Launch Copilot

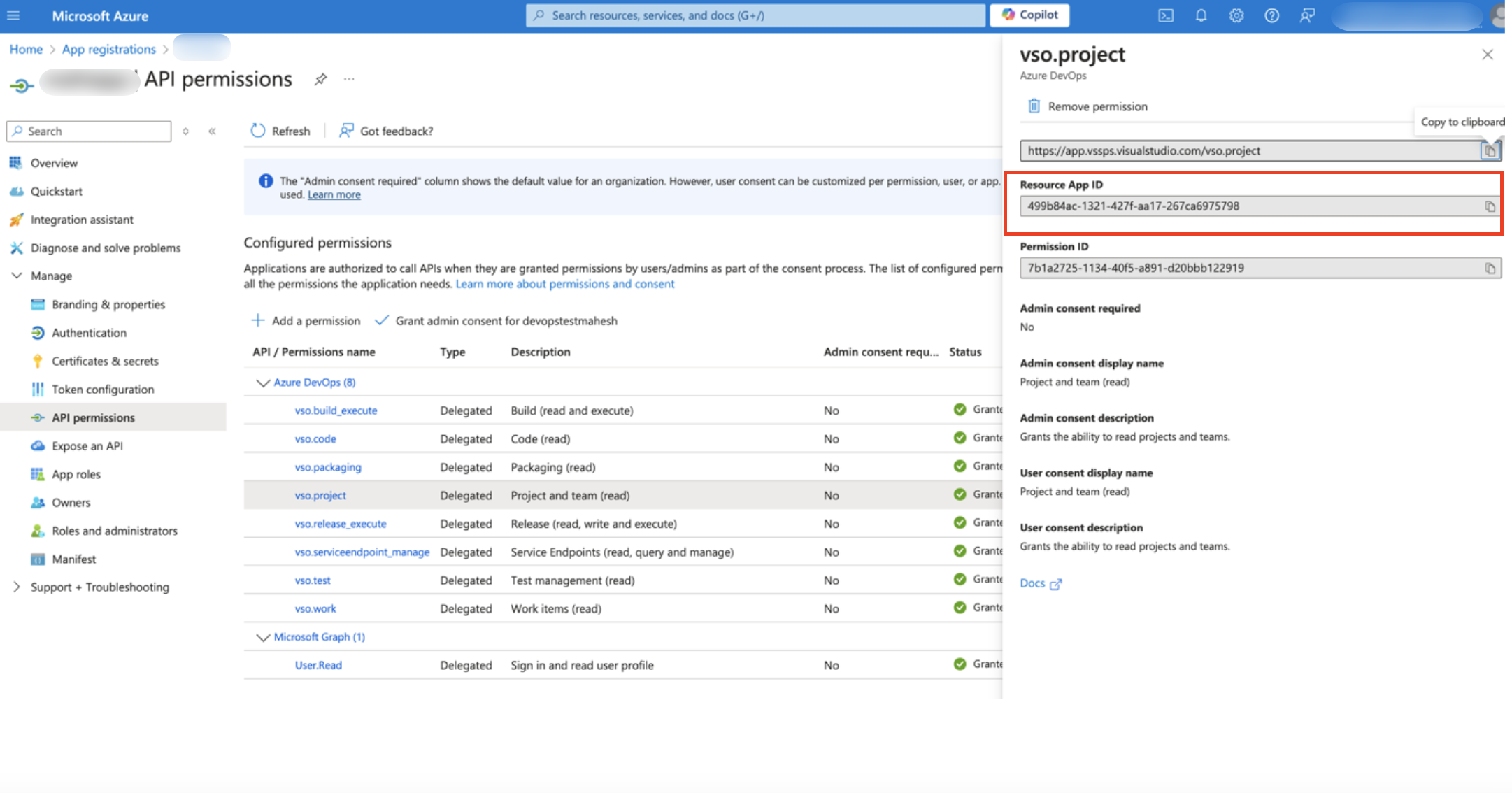point(1029,15)
